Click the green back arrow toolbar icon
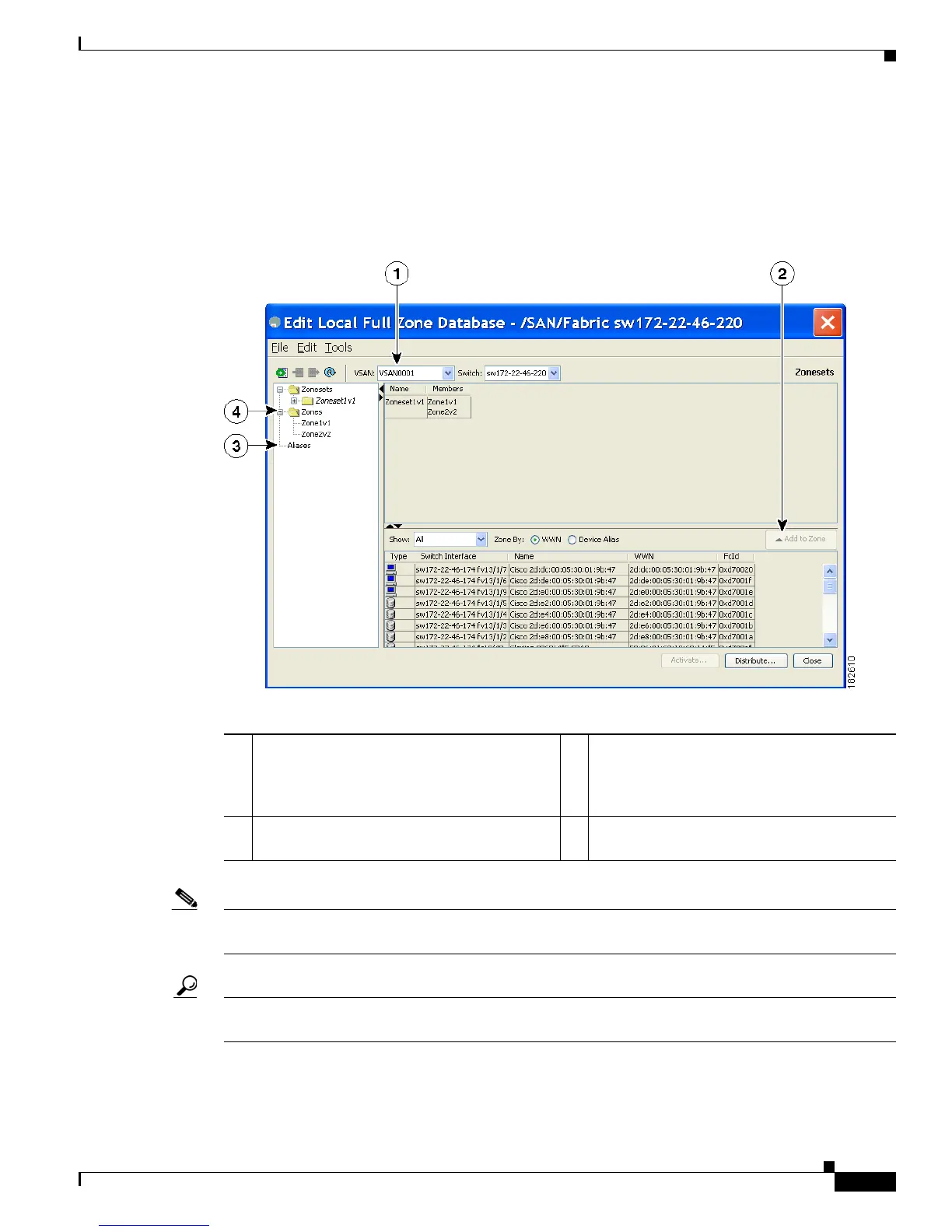The width and height of the screenshot is (952, 1232). 282,373
